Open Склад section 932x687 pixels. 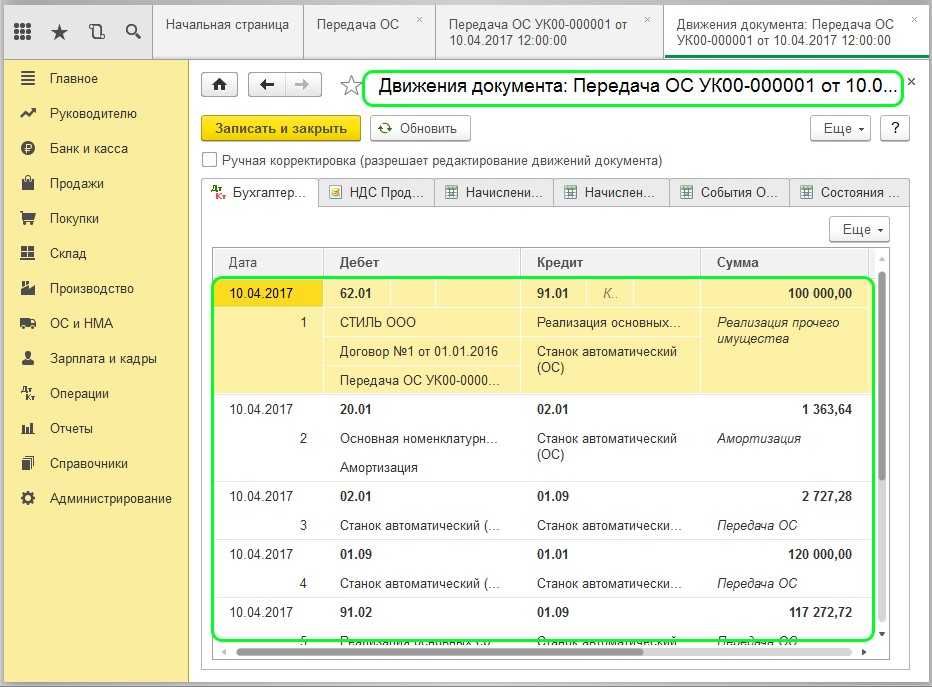[x=68, y=254]
